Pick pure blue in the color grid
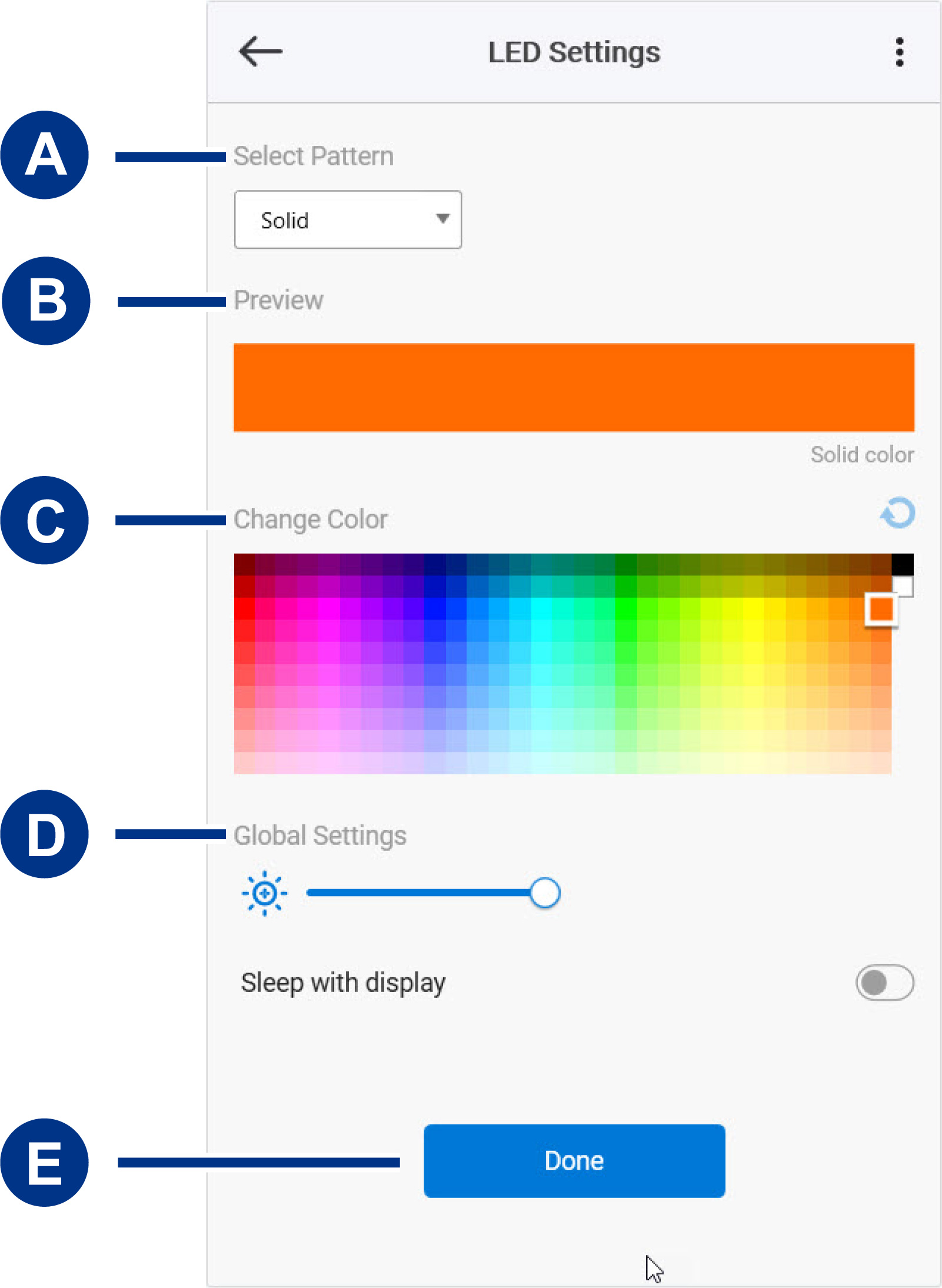The width and height of the screenshot is (942, 1288). point(434,608)
